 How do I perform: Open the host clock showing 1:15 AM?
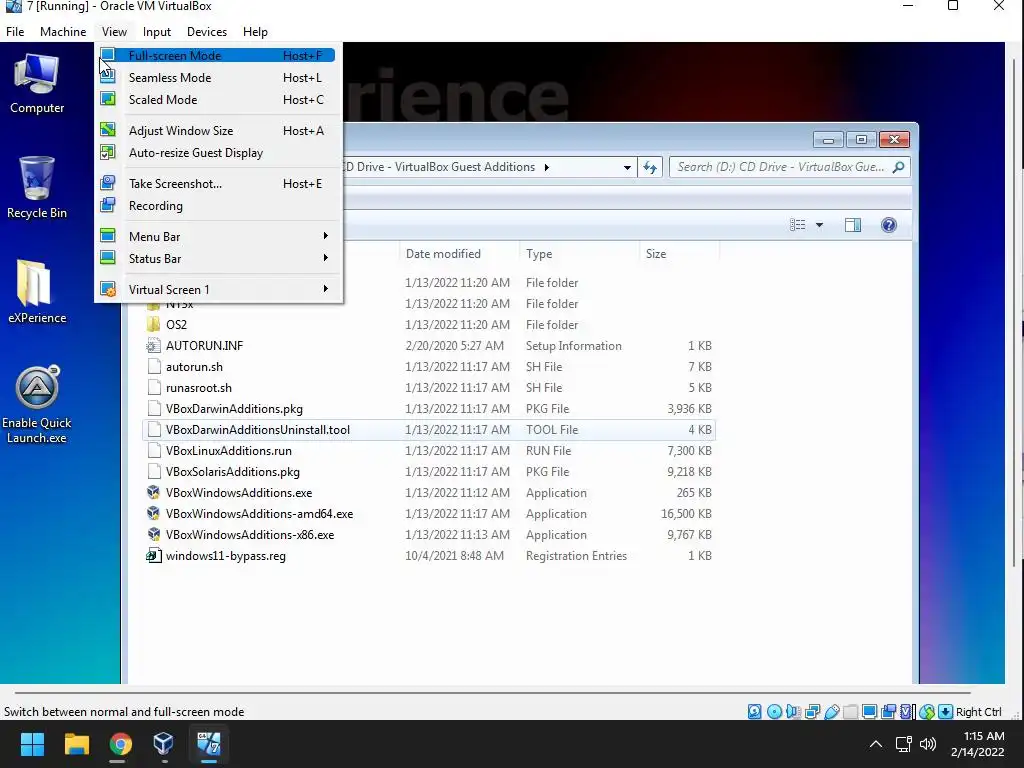click(x=978, y=744)
